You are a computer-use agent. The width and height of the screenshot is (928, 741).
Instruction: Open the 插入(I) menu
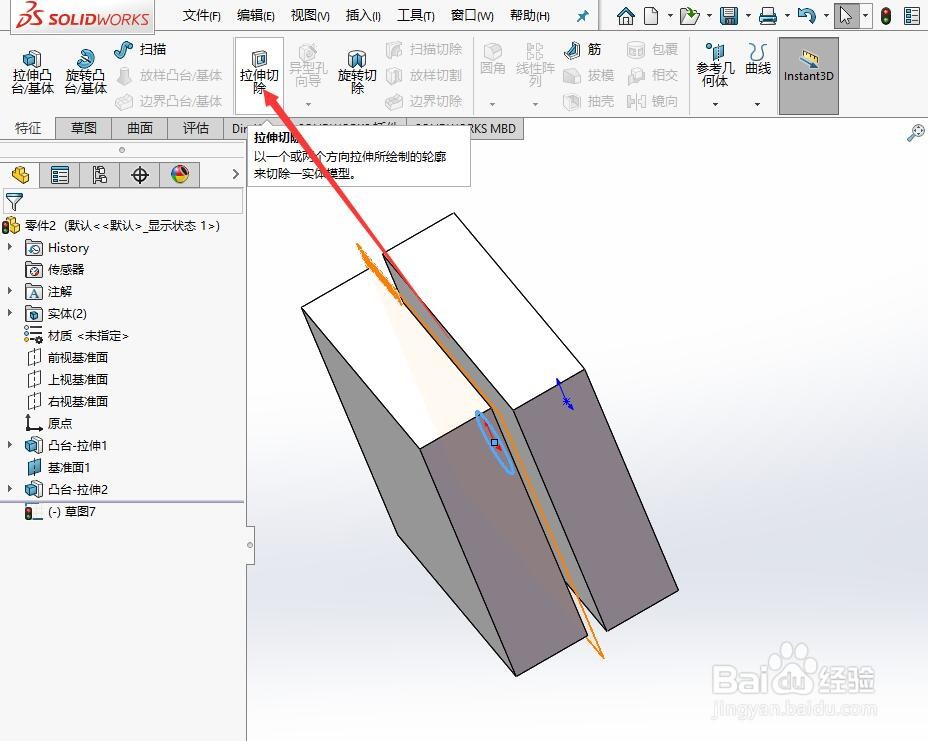pyautogui.click(x=363, y=16)
